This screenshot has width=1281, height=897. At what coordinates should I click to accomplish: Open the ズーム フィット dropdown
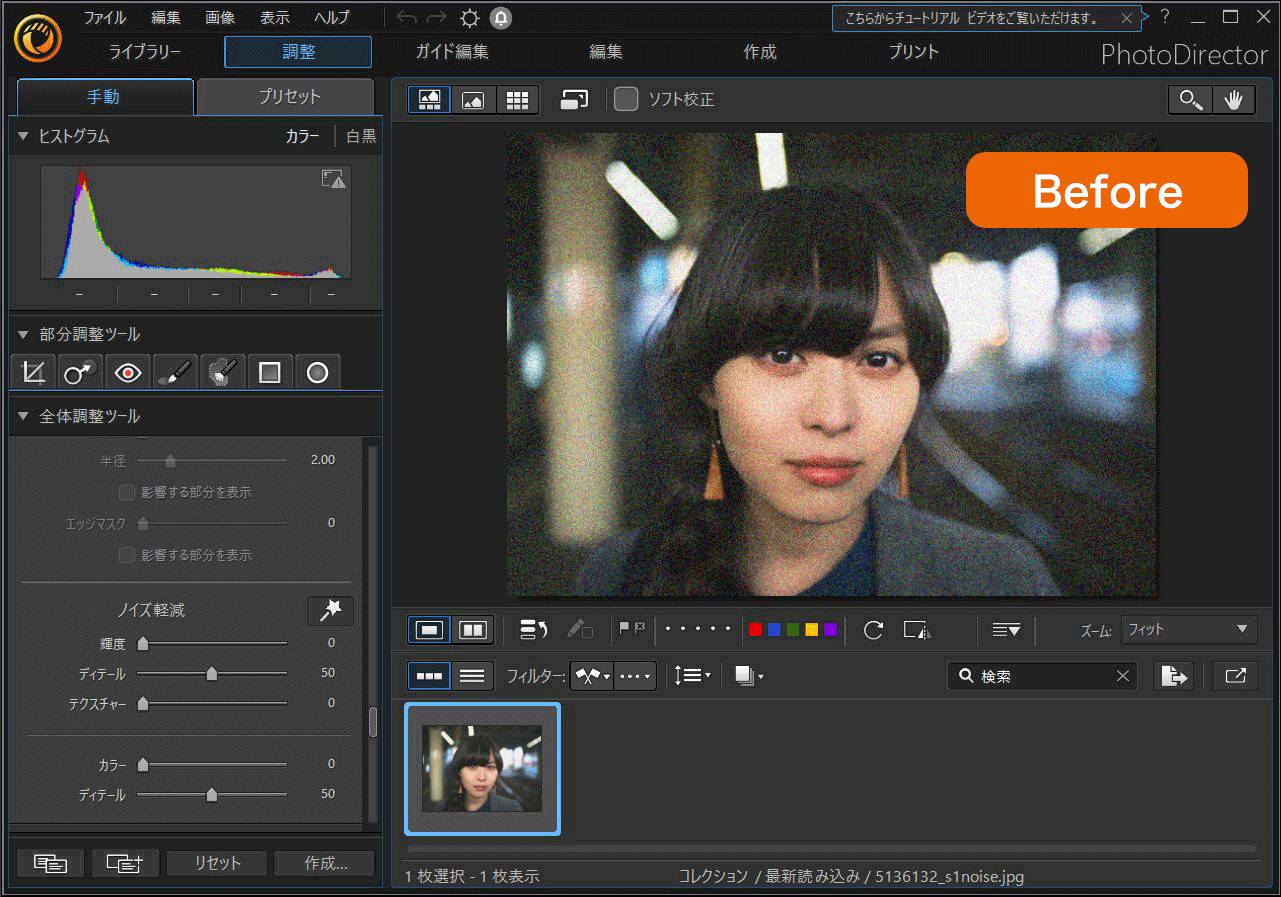coord(1188,629)
